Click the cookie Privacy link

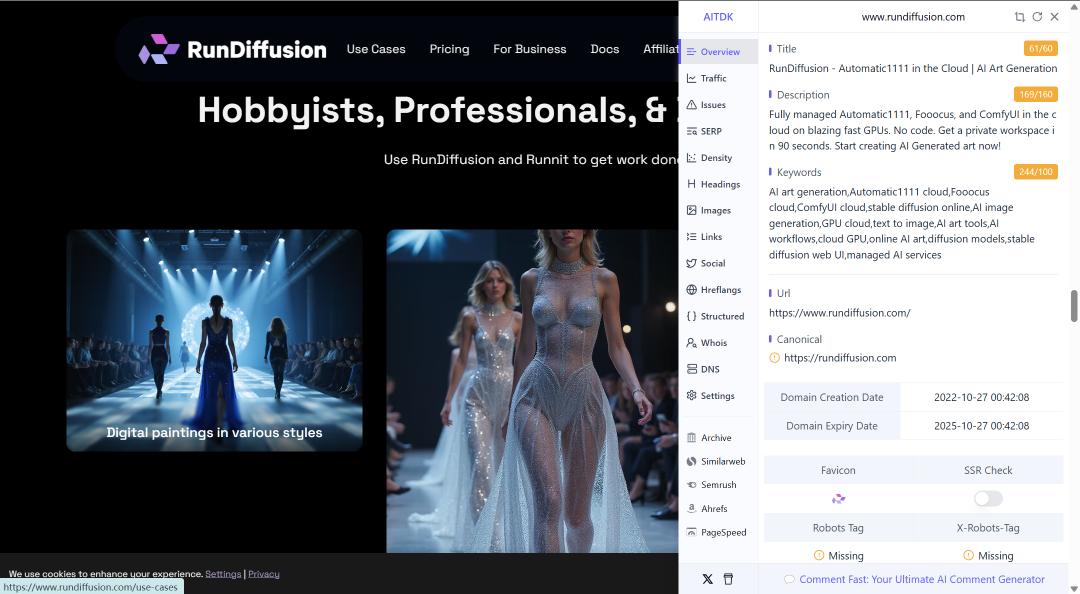tap(264, 573)
